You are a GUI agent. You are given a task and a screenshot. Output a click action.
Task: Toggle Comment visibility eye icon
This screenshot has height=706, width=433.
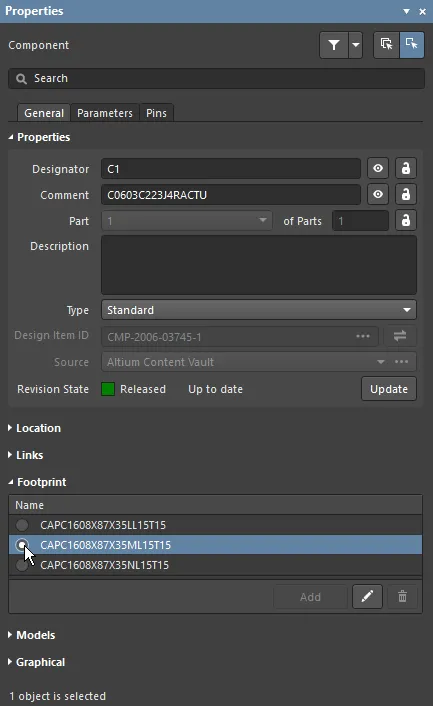pyautogui.click(x=378, y=195)
